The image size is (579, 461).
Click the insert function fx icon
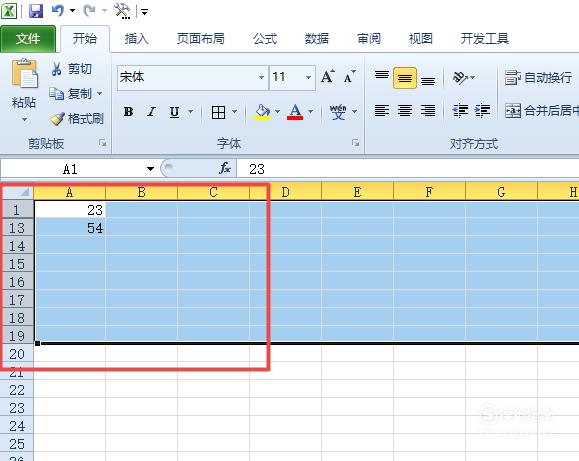pyautogui.click(x=225, y=169)
